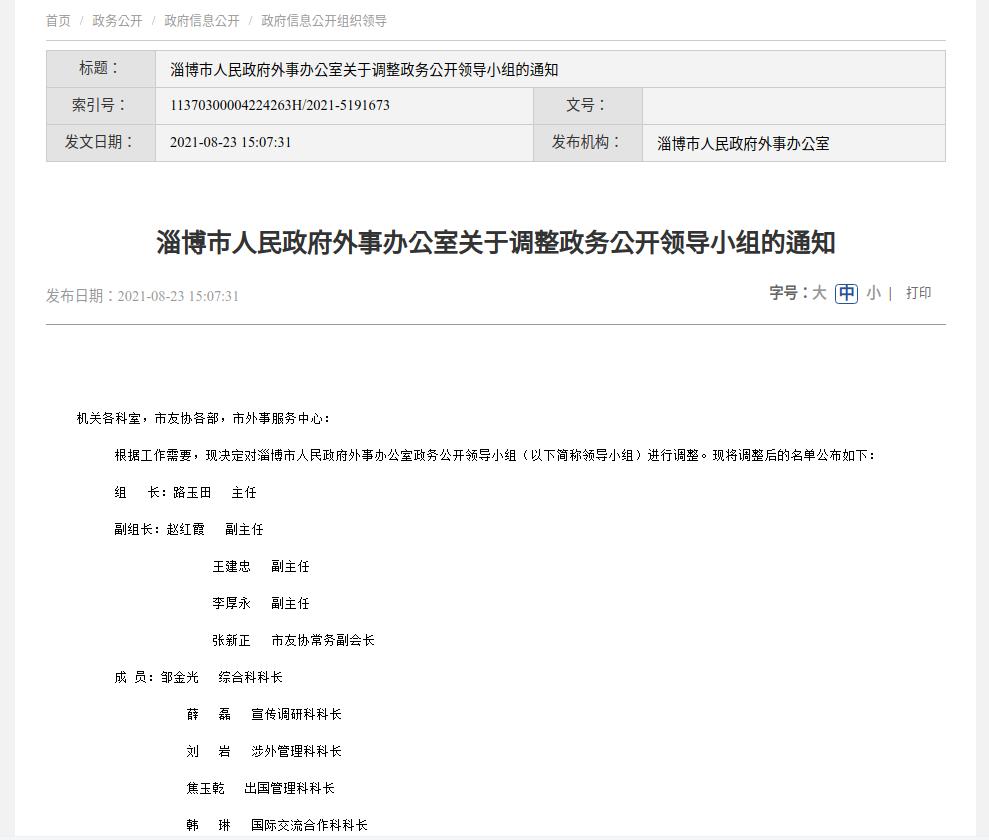This screenshot has width=989, height=840.
Task: Open the 政务公开 breadcrumb link
Action: coord(117,21)
